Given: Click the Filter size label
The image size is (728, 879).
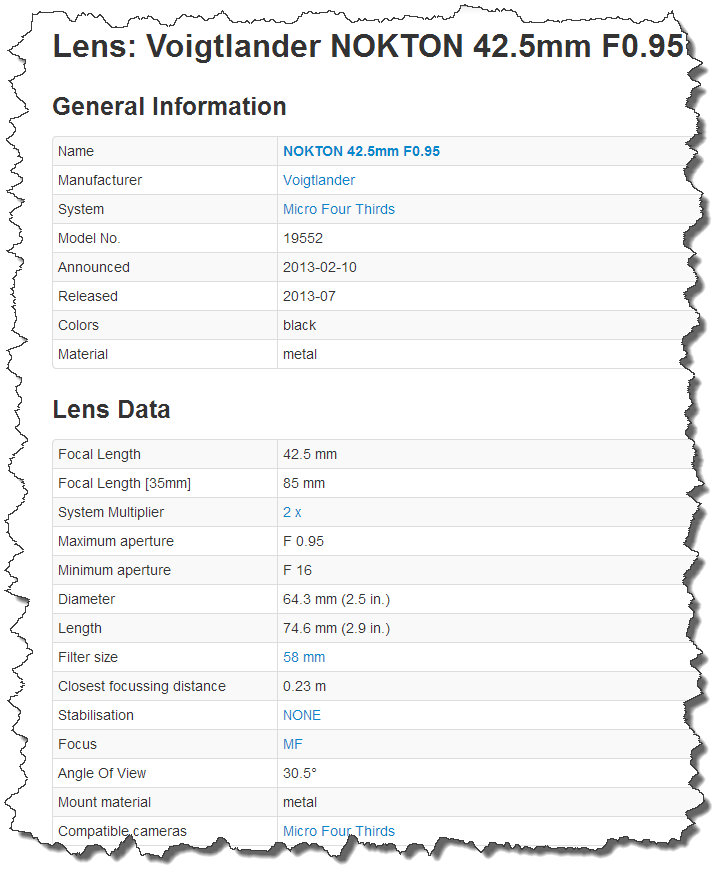Looking at the screenshot, I should [x=88, y=658].
